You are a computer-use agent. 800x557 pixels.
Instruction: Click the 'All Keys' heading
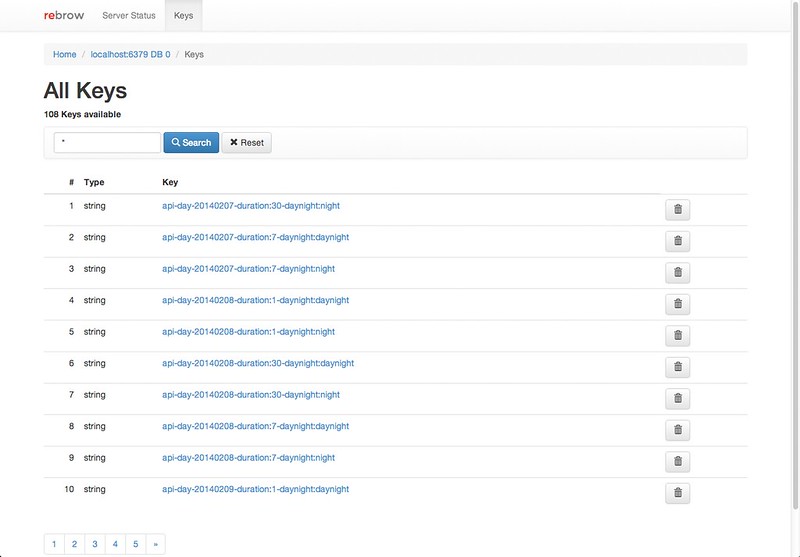(85, 91)
